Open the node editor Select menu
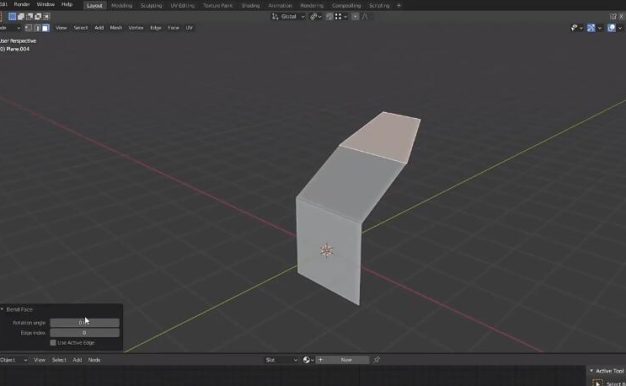The width and height of the screenshot is (626, 386). [x=59, y=360]
